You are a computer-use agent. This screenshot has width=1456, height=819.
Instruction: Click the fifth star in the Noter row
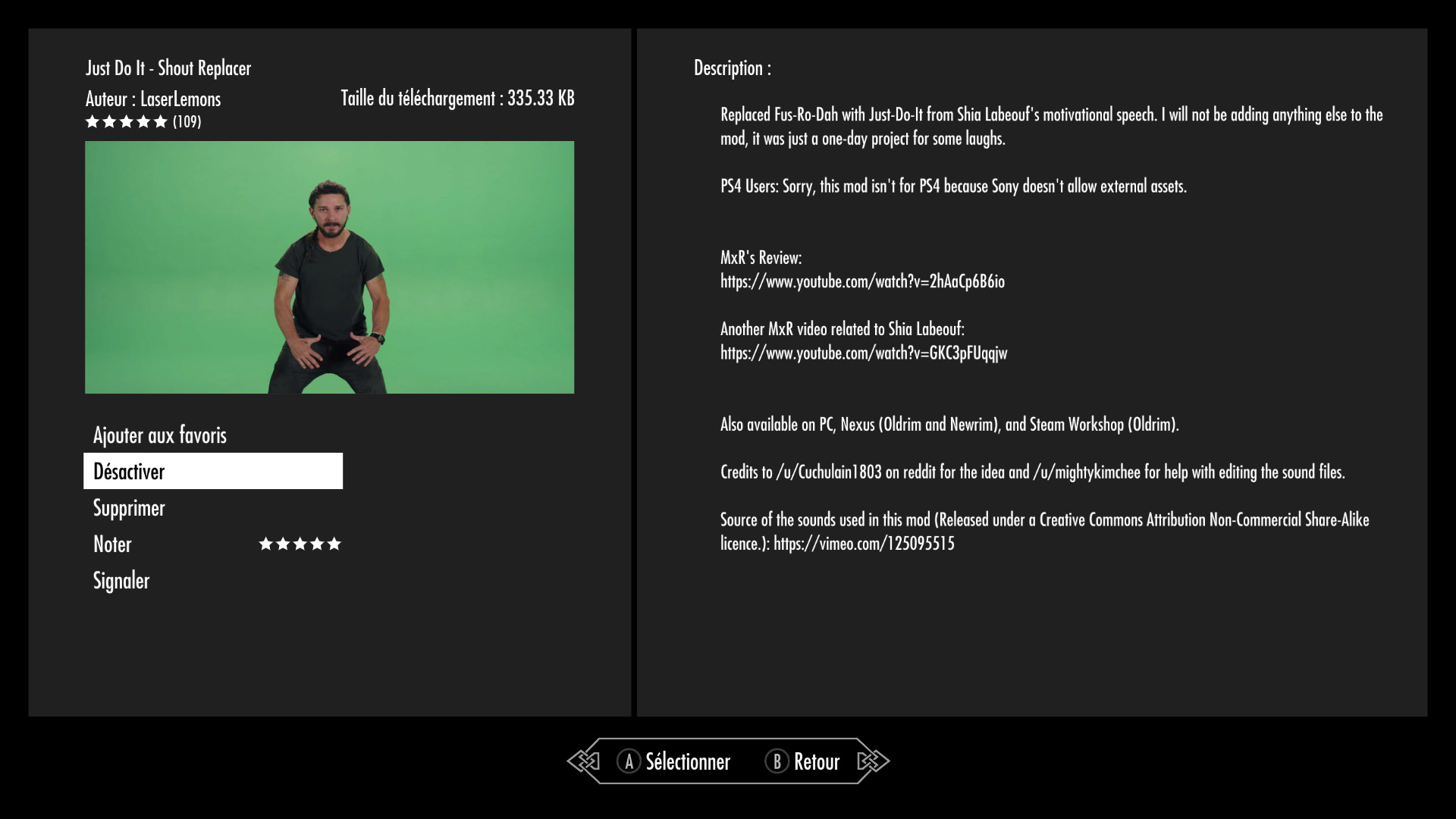point(334,544)
